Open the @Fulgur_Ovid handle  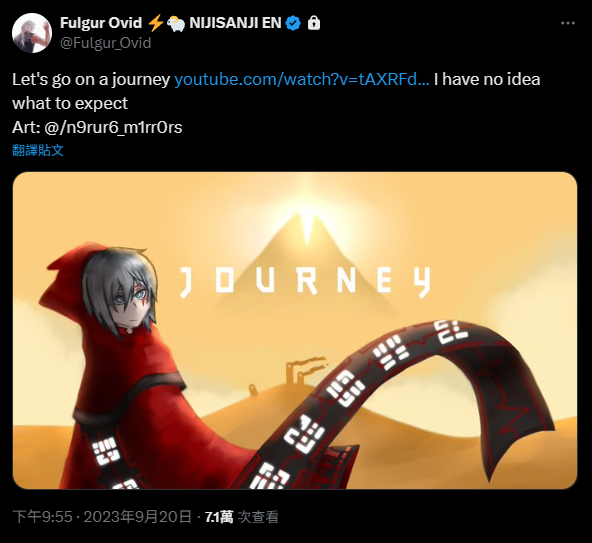(x=106, y=43)
